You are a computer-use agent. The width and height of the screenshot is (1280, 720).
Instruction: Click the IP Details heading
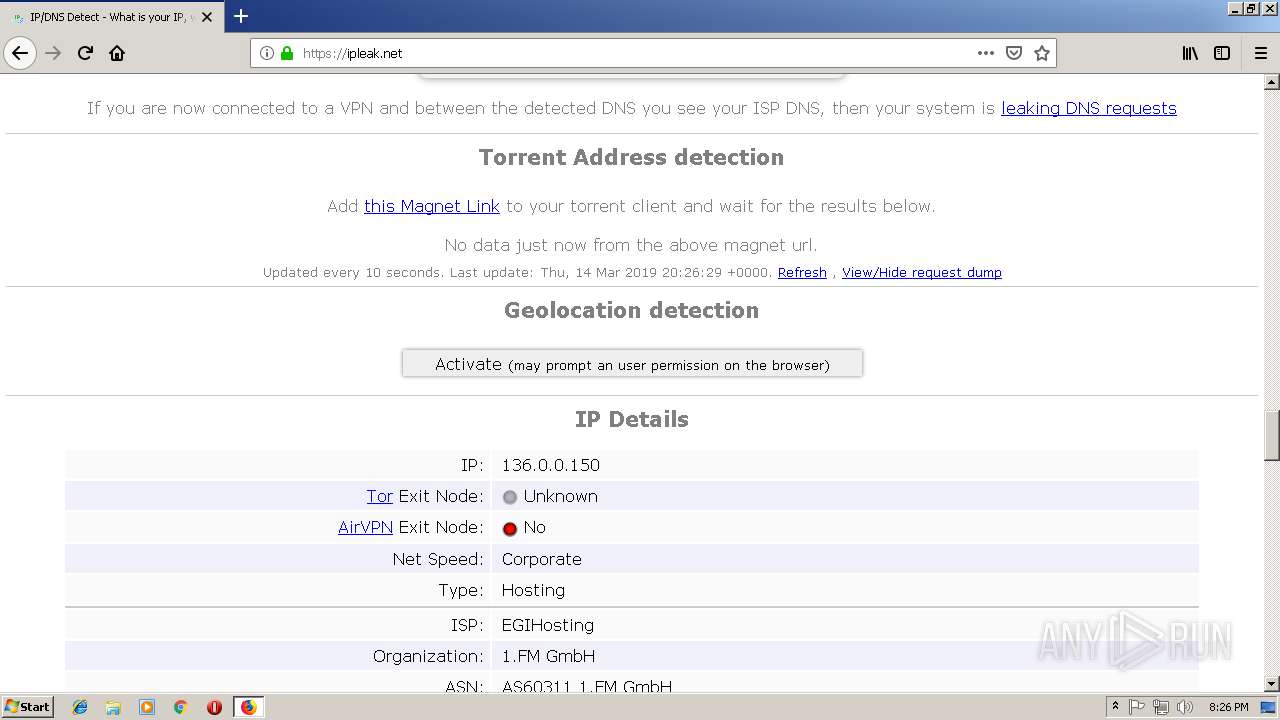pos(631,419)
